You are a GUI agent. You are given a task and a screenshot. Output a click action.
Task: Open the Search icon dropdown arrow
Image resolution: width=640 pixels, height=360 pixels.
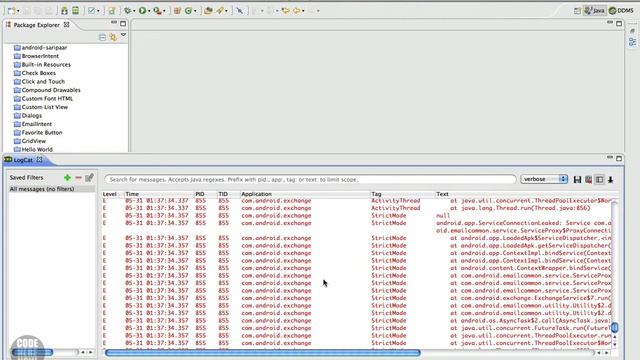coord(227,11)
